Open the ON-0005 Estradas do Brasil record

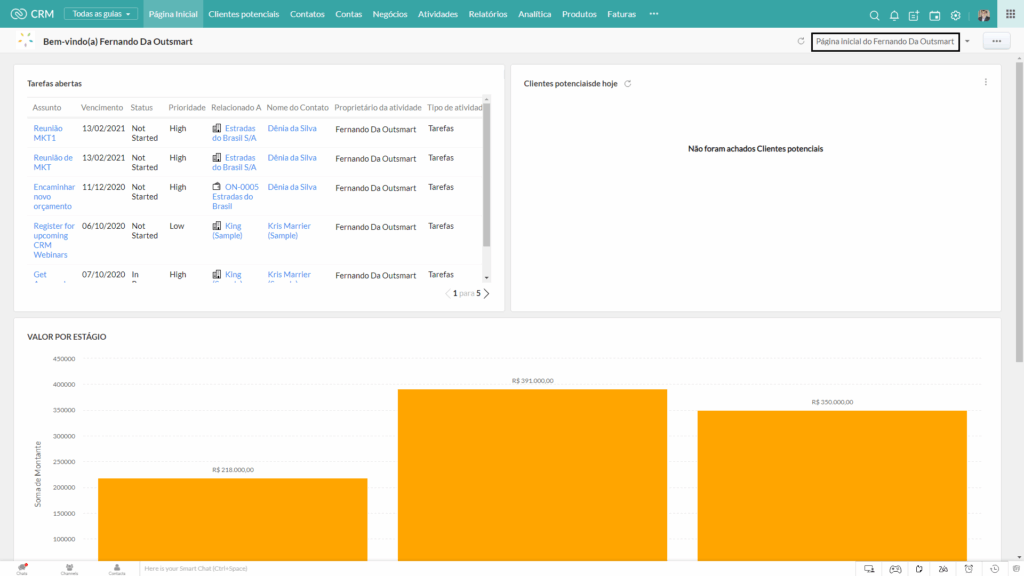coord(235,197)
